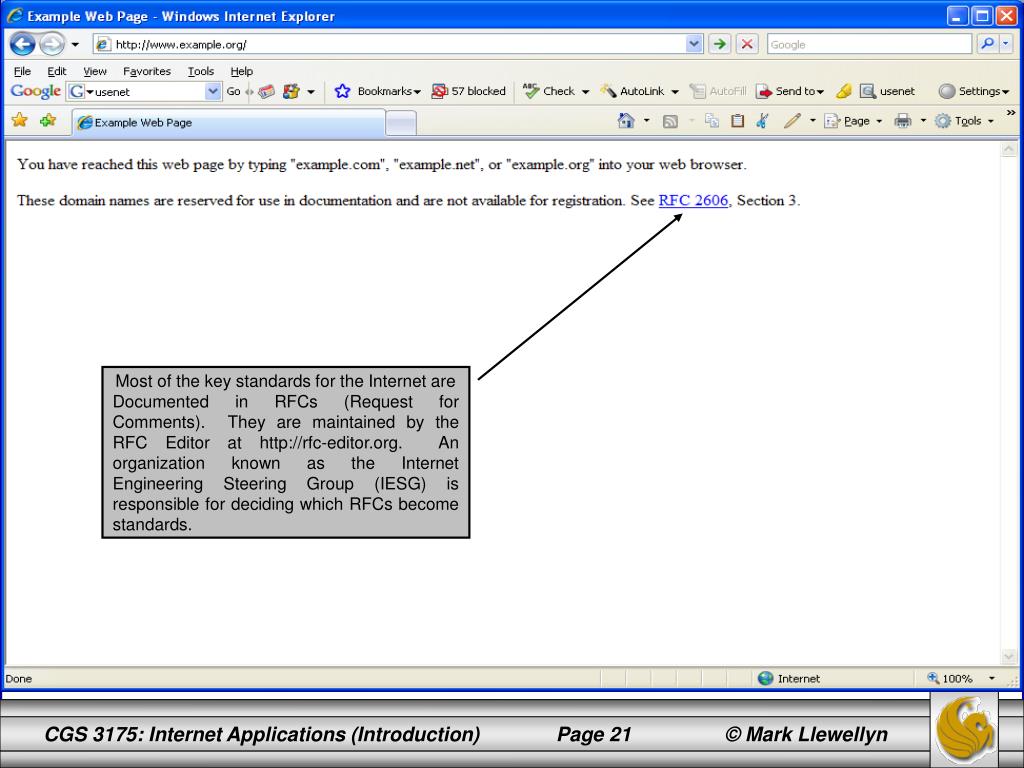Screen dimensions: 1024x768
Task: Click the usenet find word button
Action: click(x=888, y=91)
